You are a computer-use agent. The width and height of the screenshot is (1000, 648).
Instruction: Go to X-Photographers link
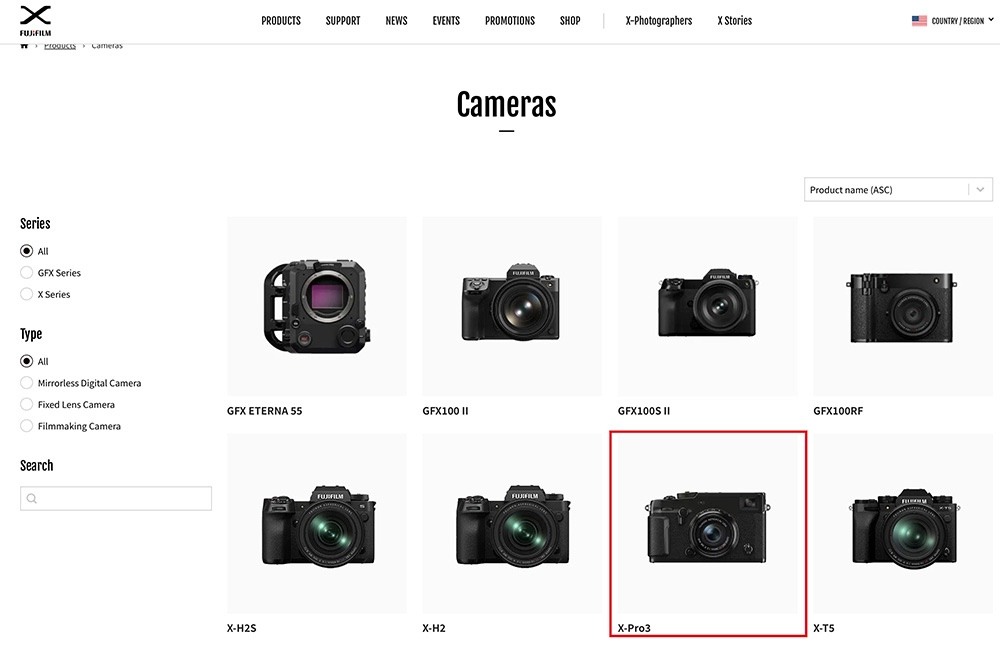pos(659,20)
